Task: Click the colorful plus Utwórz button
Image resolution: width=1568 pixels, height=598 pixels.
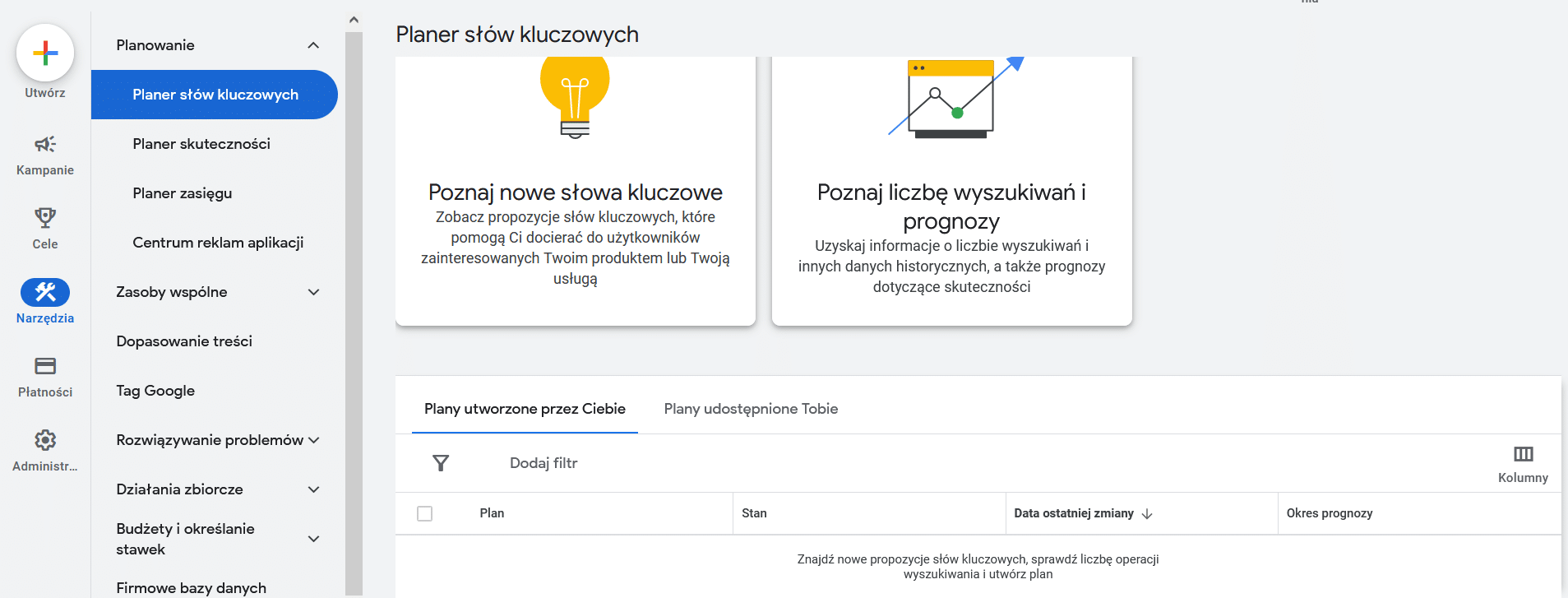Action: 45,53
